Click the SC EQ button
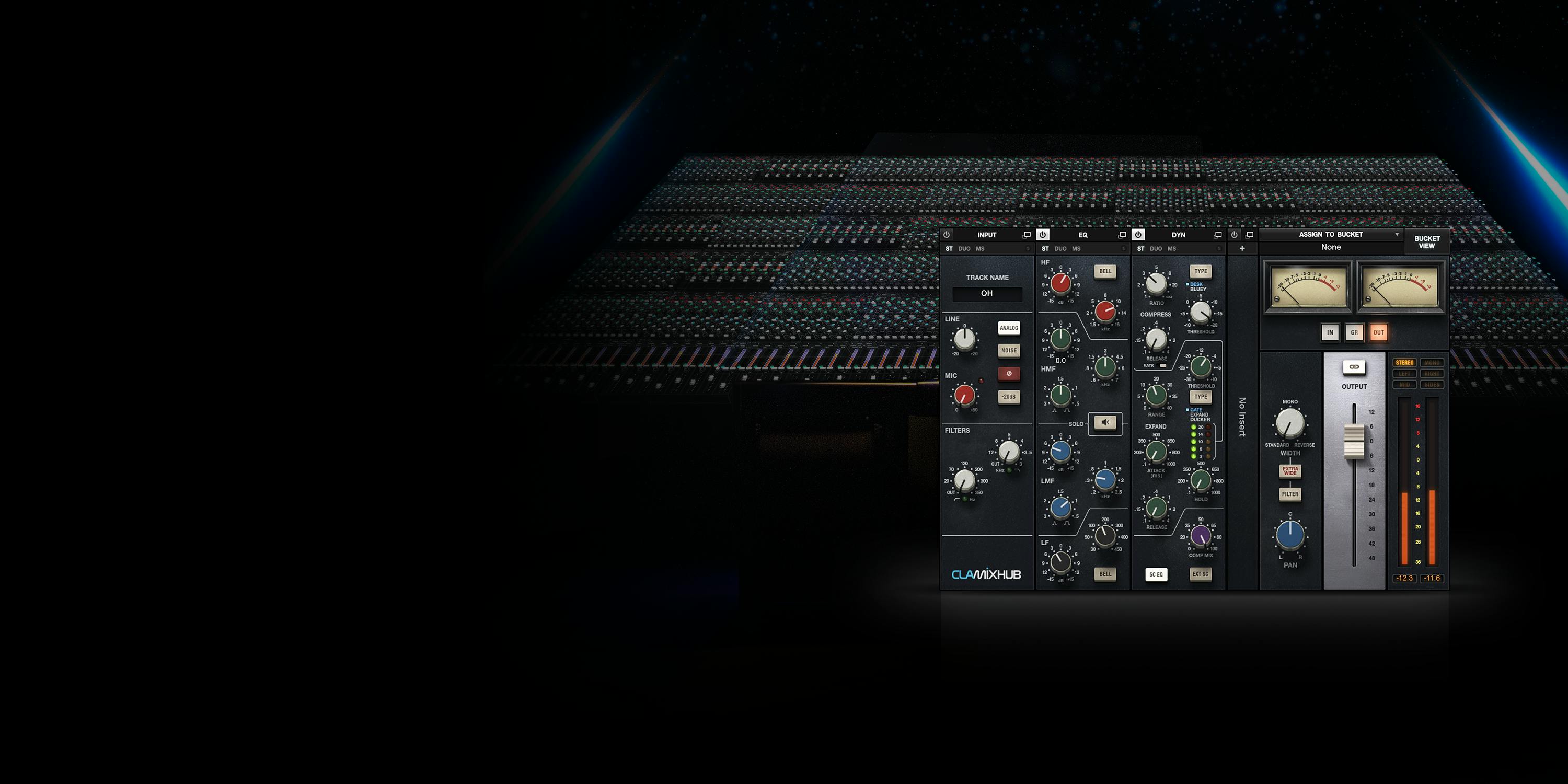Viewport: 1568px width, 784px height. click(x=1156, y=574)
